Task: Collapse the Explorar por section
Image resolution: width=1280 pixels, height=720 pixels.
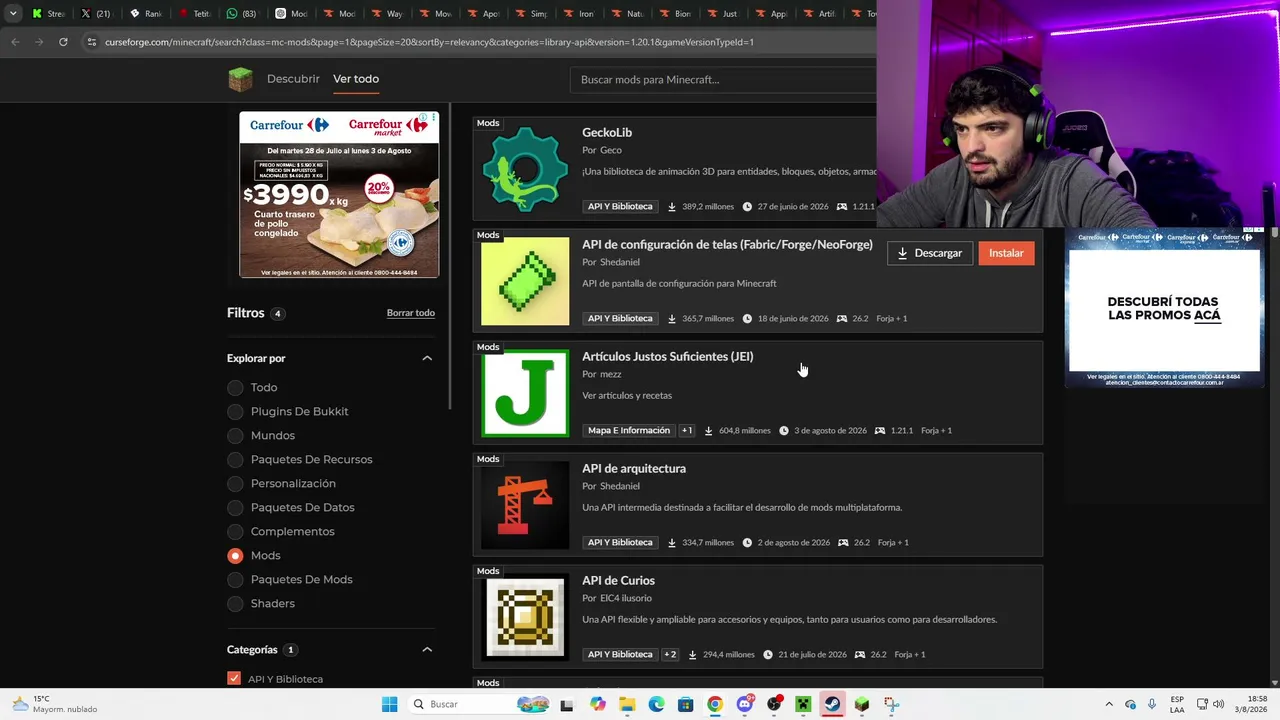Action: click(427, 358)
